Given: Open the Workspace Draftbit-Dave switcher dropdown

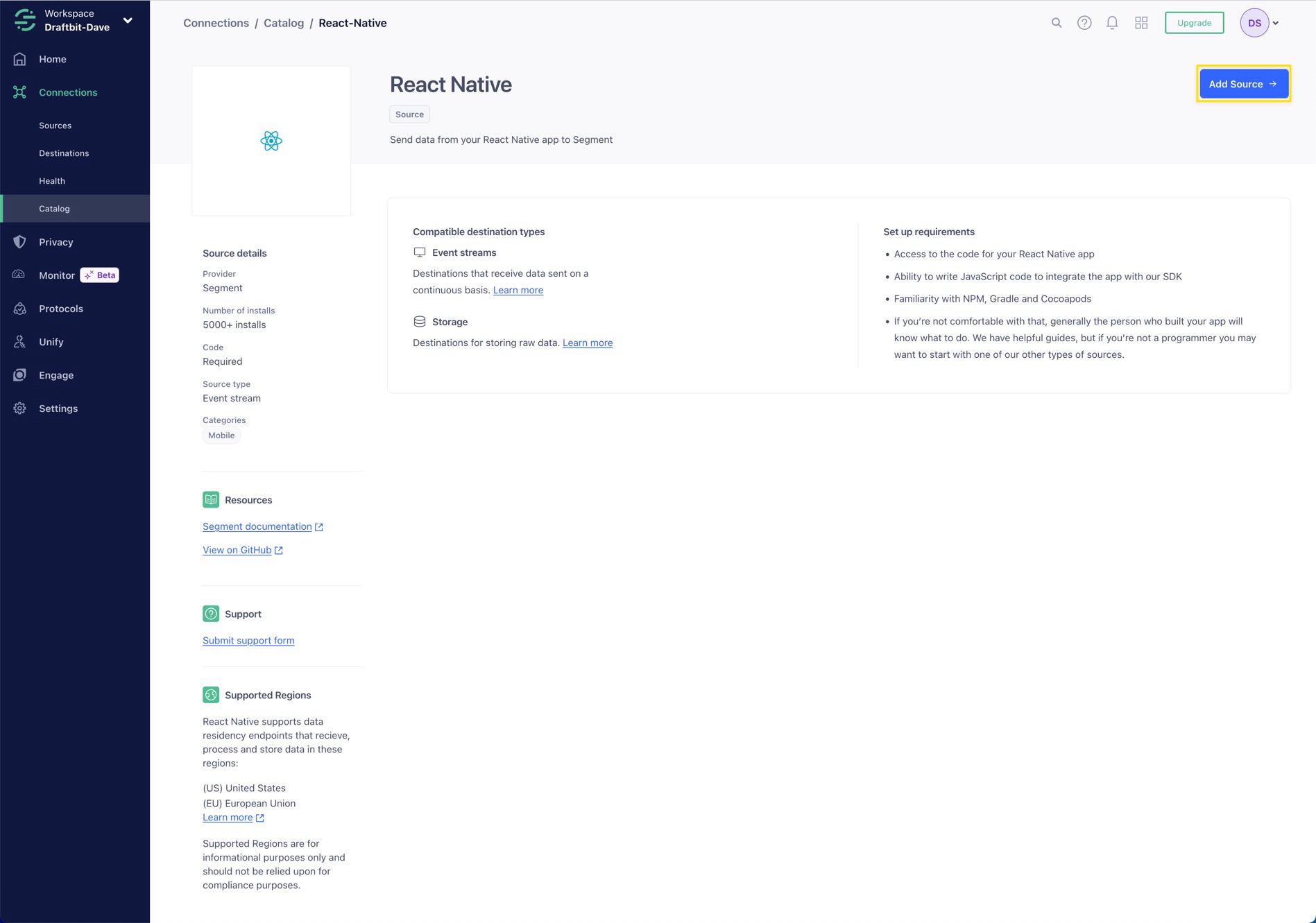Looking at the screenshot, I should coord(128,20).
